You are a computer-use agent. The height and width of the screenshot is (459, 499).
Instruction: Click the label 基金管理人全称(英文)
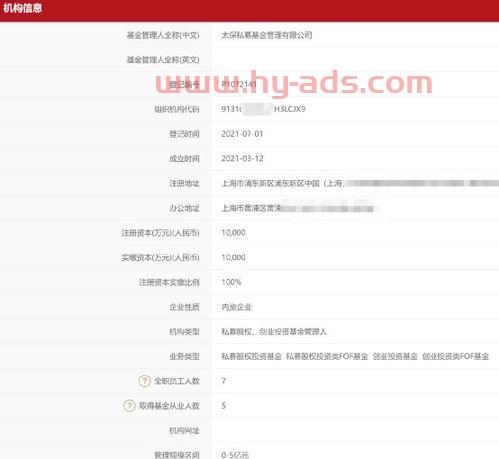tap(163, 60)
